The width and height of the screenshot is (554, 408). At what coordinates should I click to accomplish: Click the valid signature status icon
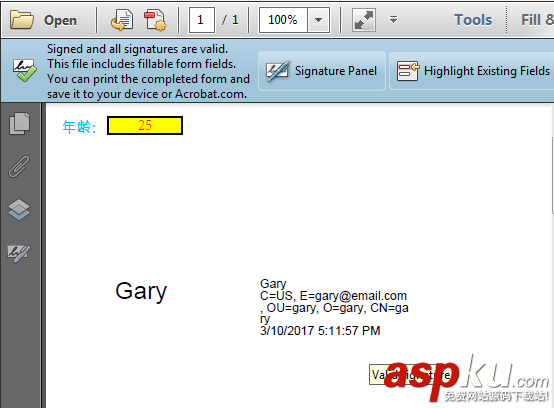pyautogui.click(x=24, y=70)
